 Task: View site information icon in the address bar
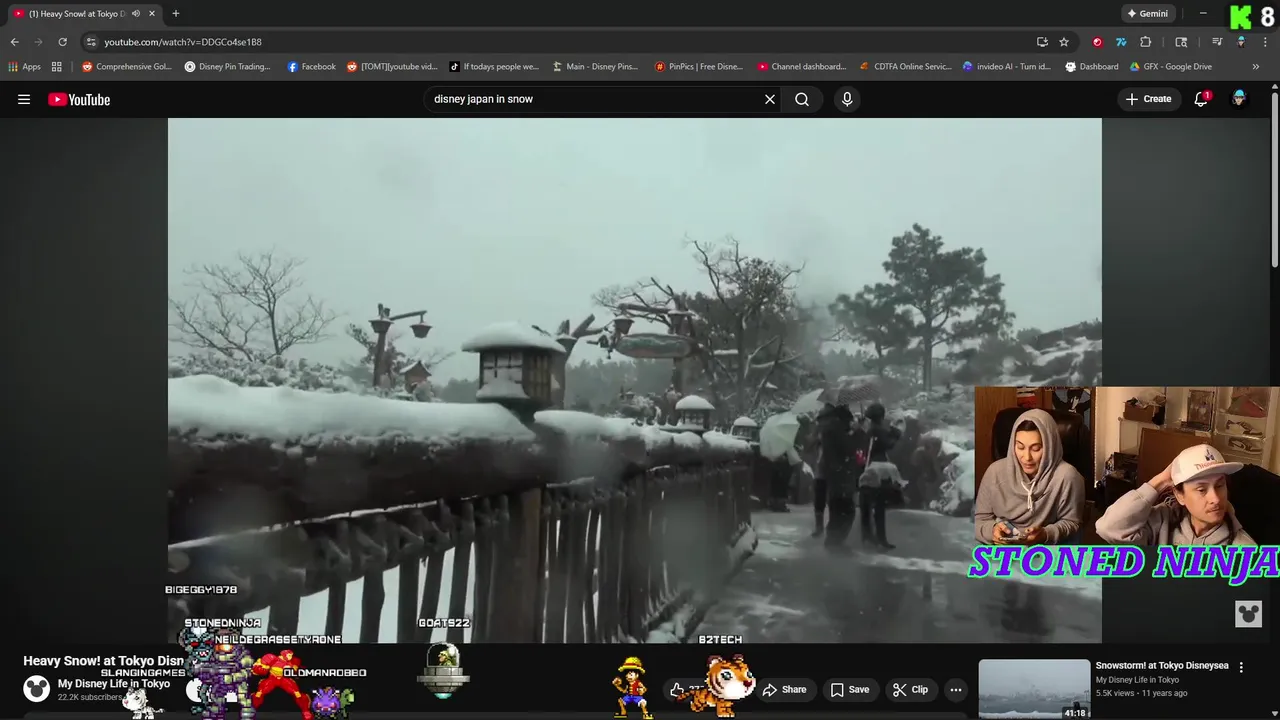tap(91, 42)
